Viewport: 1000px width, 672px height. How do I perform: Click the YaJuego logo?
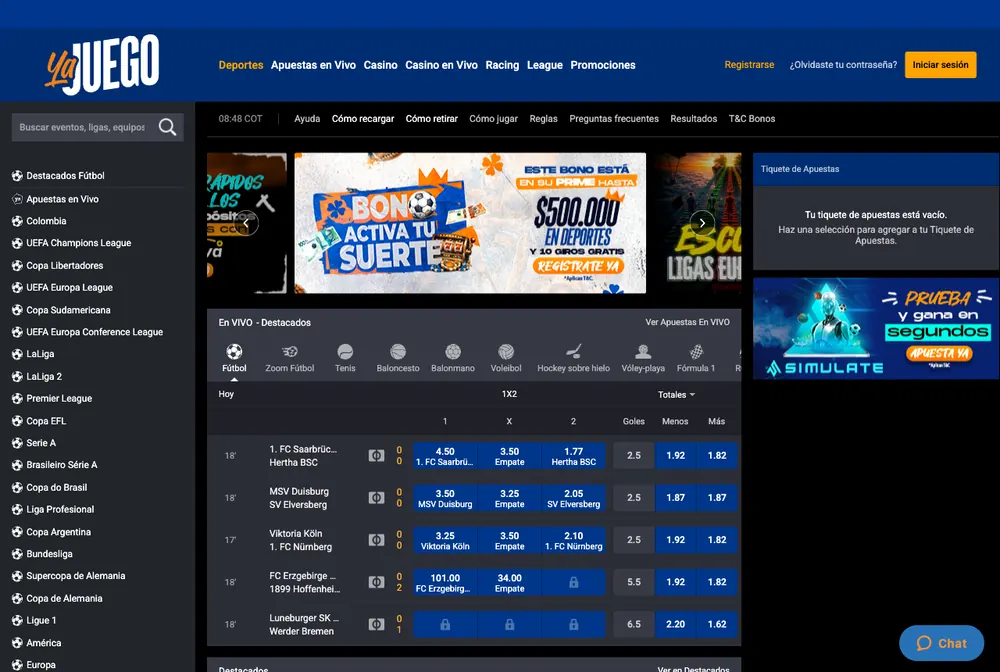tap(102, 64)
